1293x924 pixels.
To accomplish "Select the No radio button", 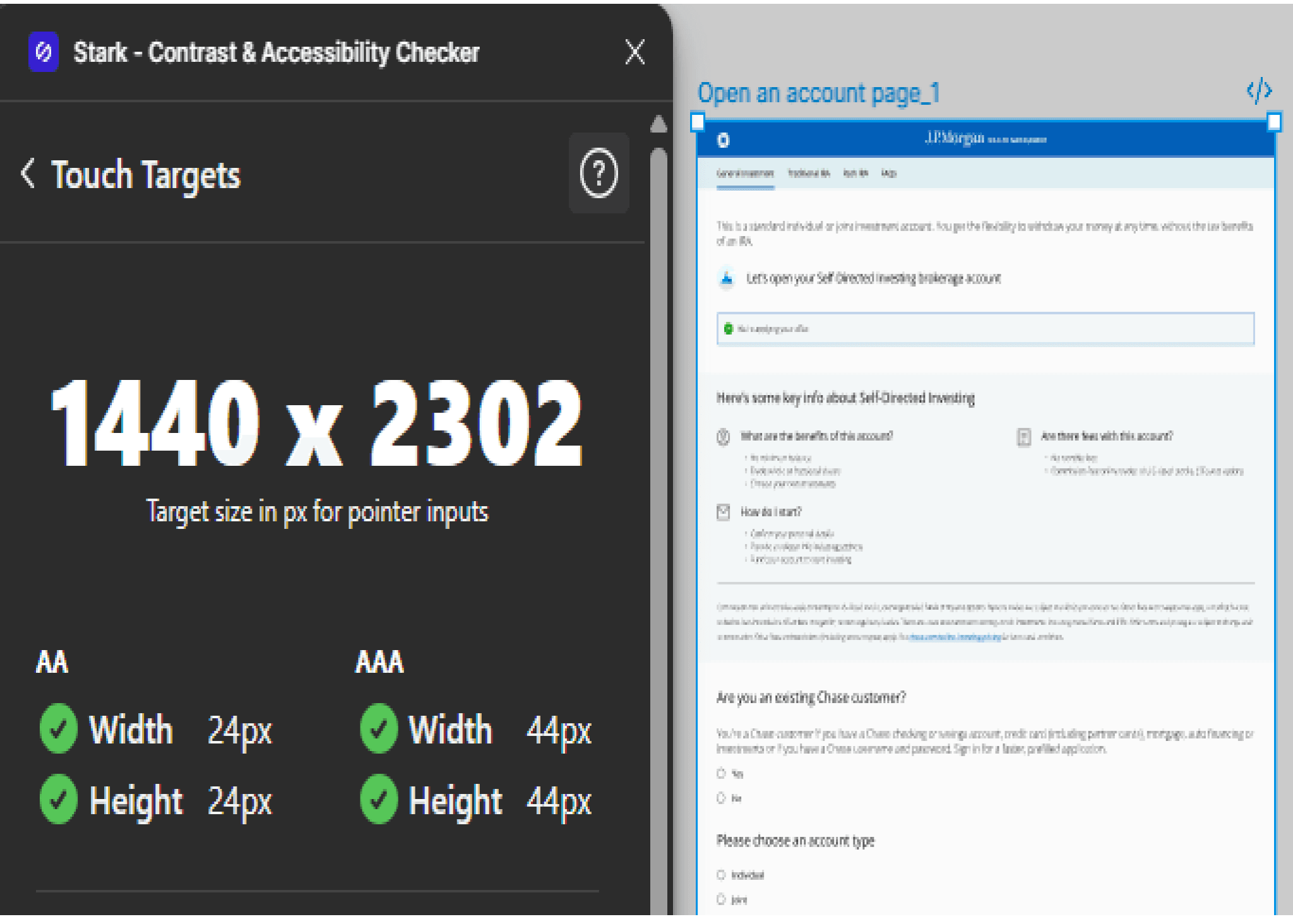I will pyautogui.click(x=721, y=798).
